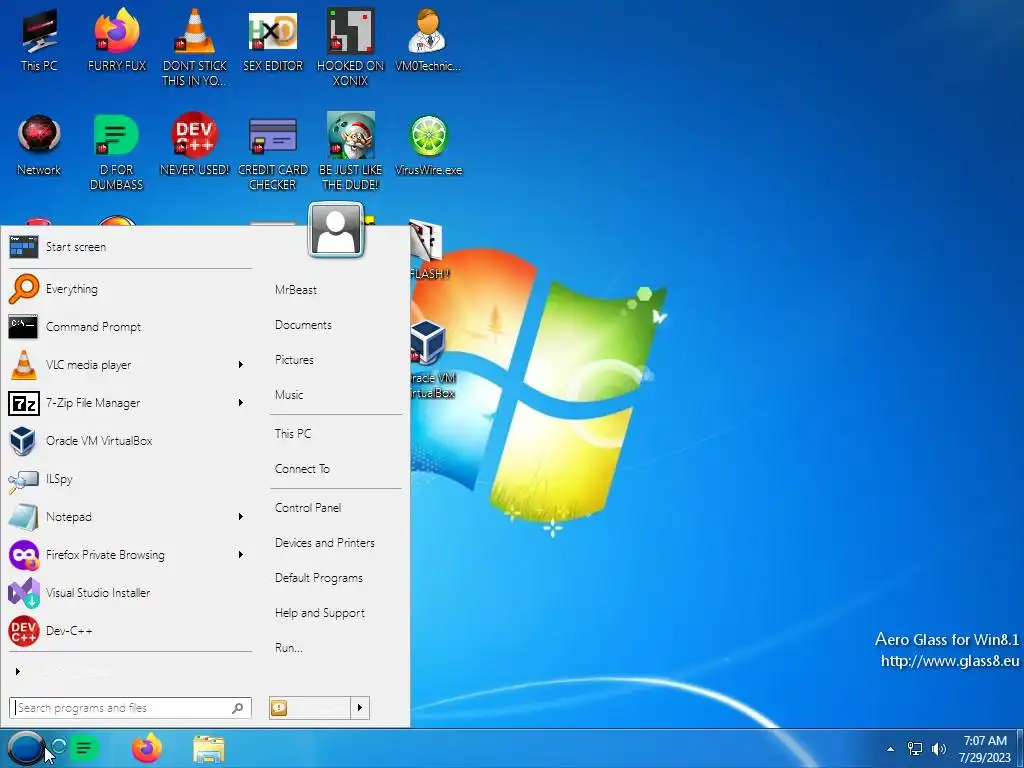Launch Firefox Private Browsing from Start menu
The image size is (1024, 768).
coord(130,554)
